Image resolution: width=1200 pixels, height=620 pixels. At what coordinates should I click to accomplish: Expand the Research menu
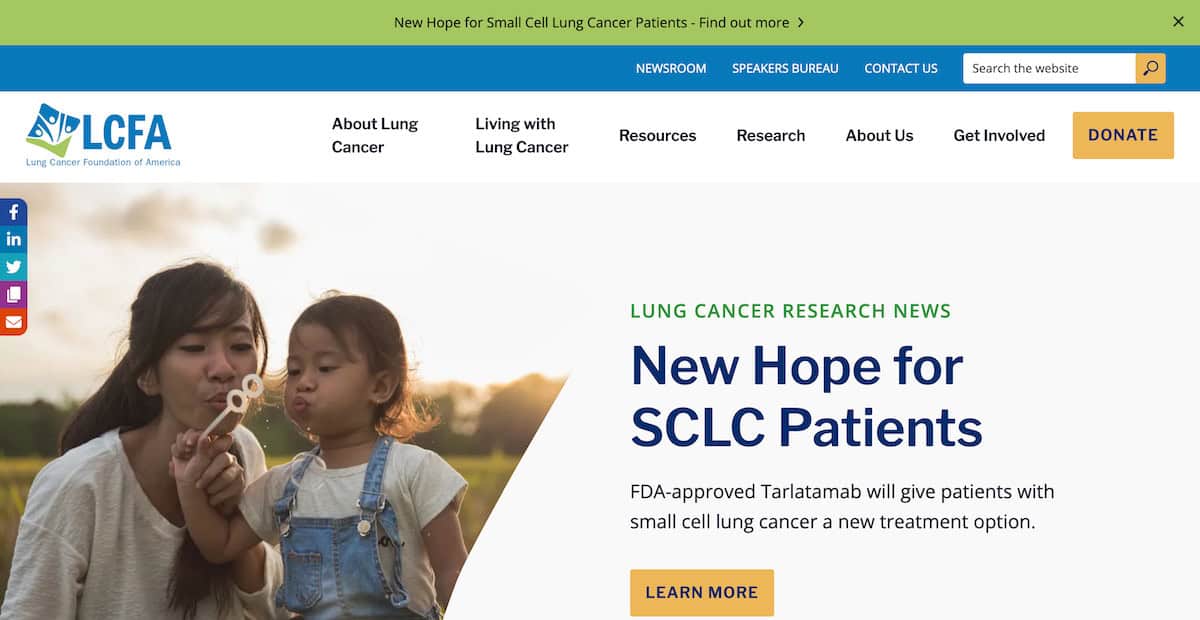click(x=770, y=135)
